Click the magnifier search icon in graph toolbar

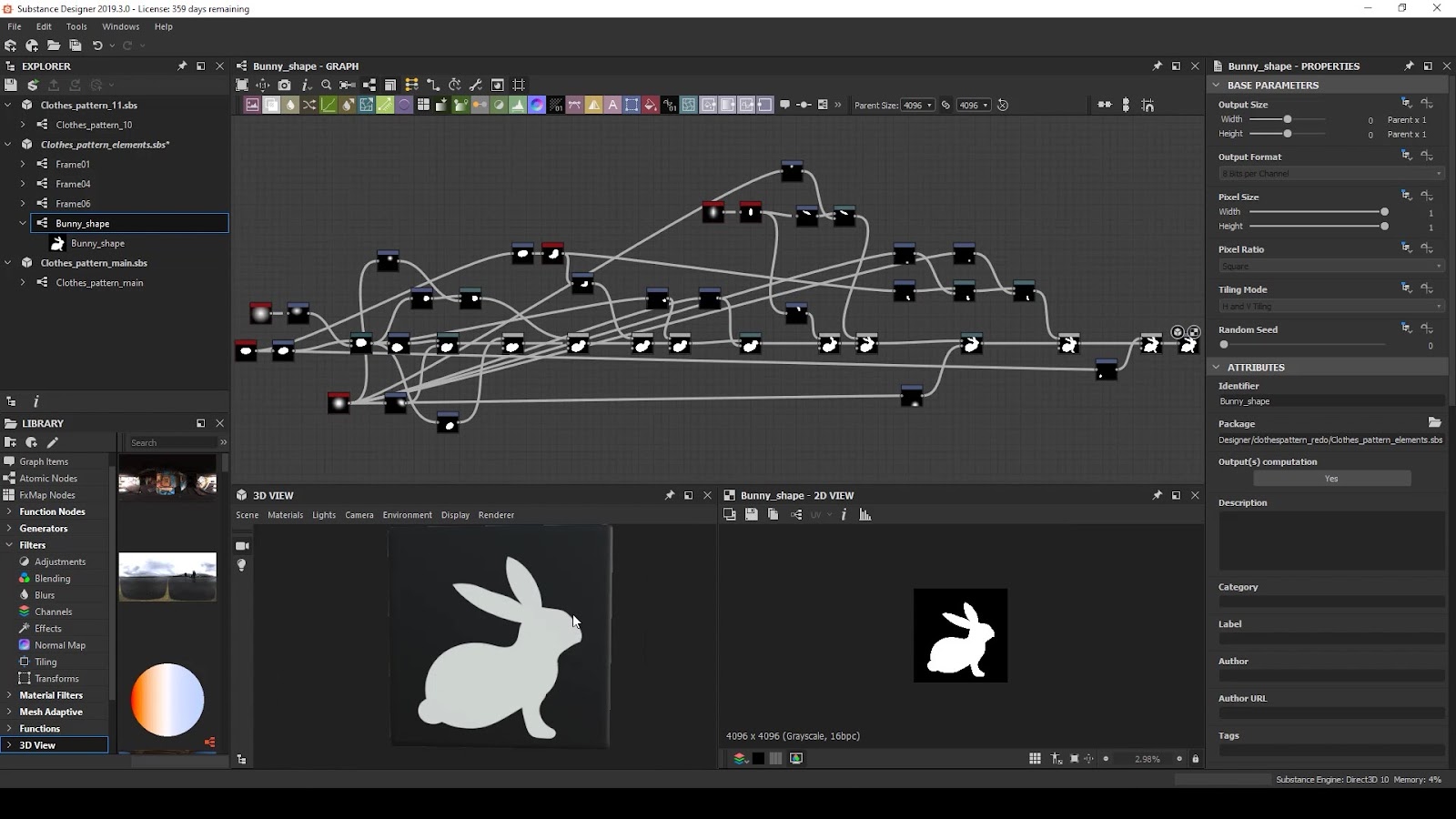coord(326,85)
